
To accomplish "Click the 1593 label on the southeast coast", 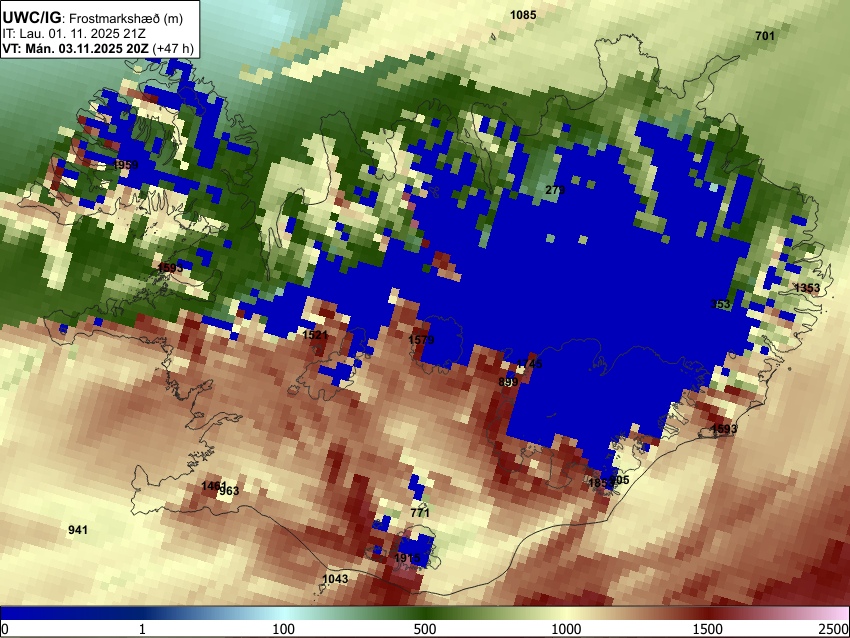I will (x=724, y=429).
